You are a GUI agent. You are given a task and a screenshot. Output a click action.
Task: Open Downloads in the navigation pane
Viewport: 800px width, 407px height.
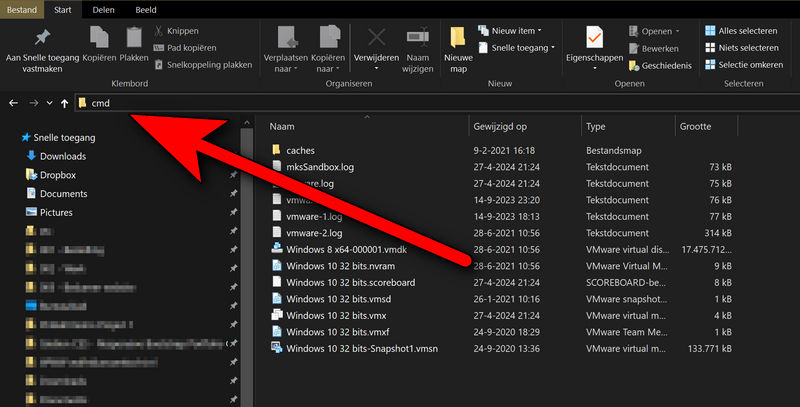56,156
